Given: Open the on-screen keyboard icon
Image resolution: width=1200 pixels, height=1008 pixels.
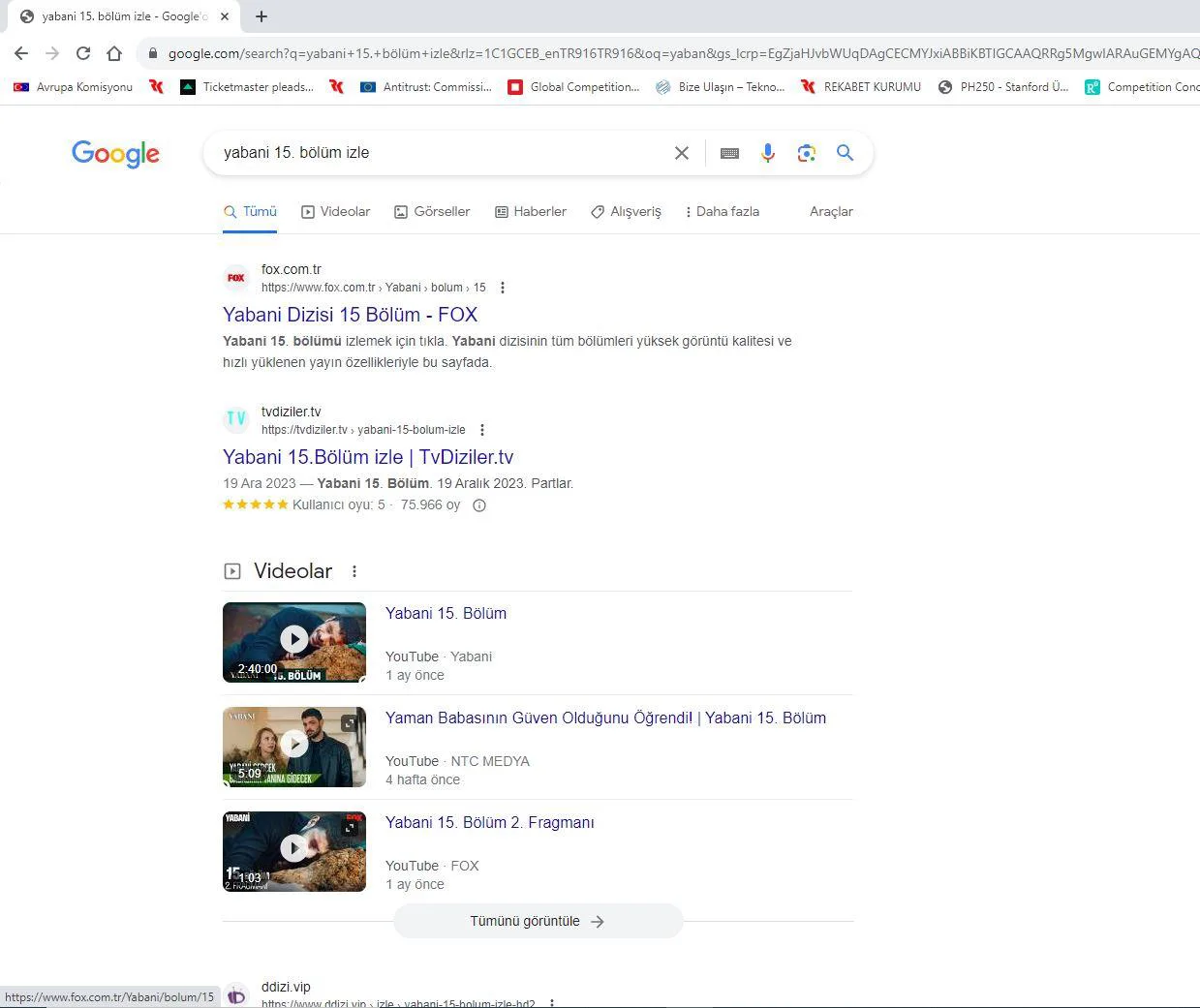Looking at the screenshot, I should tap(729, 153).
